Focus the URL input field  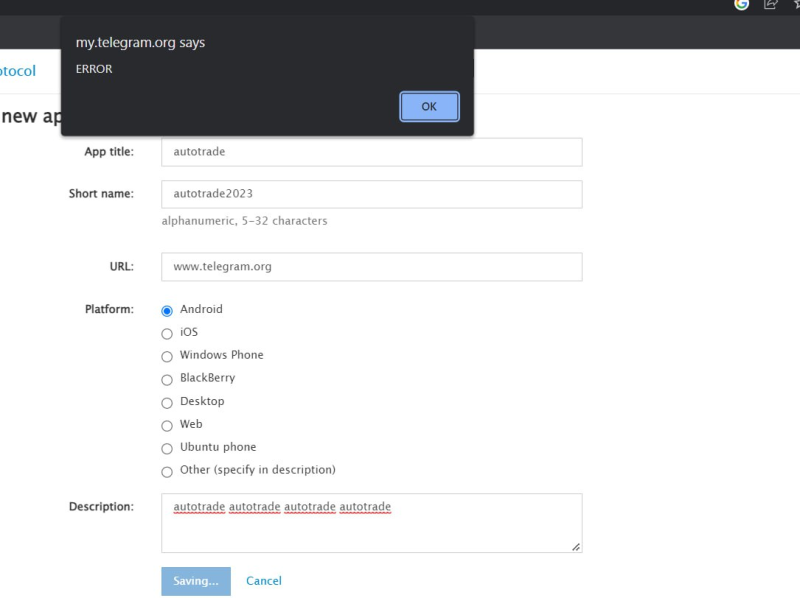[371, 267]
